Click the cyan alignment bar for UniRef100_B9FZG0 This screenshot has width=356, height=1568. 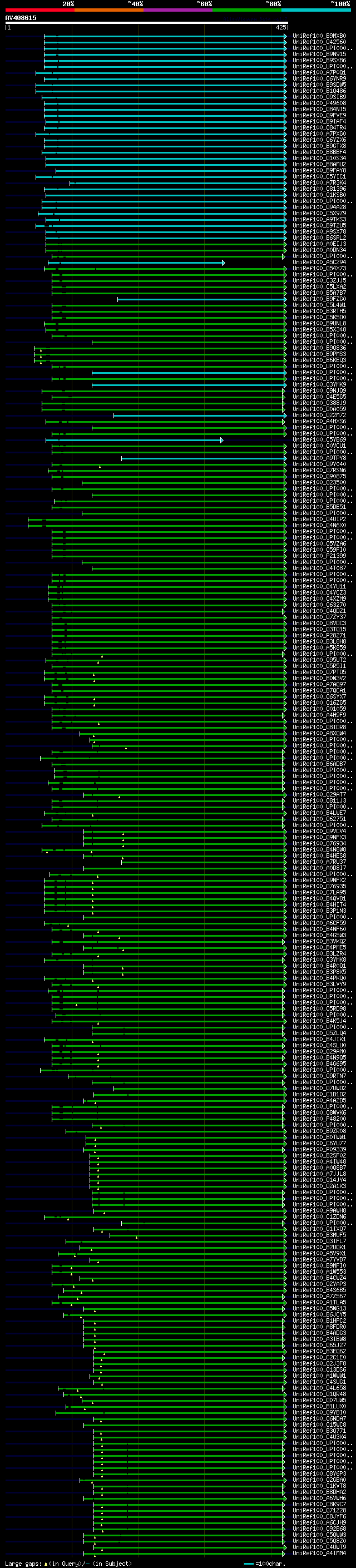point(202,299)
